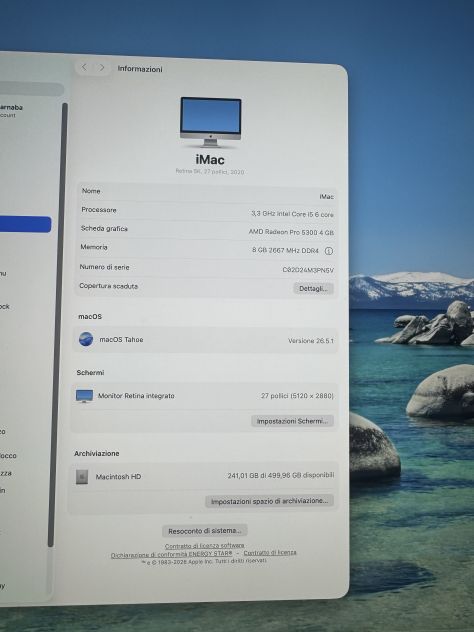Click Versione 26.5.1 text
This screenshot has height=632, width=474.
tap(311, 341)
